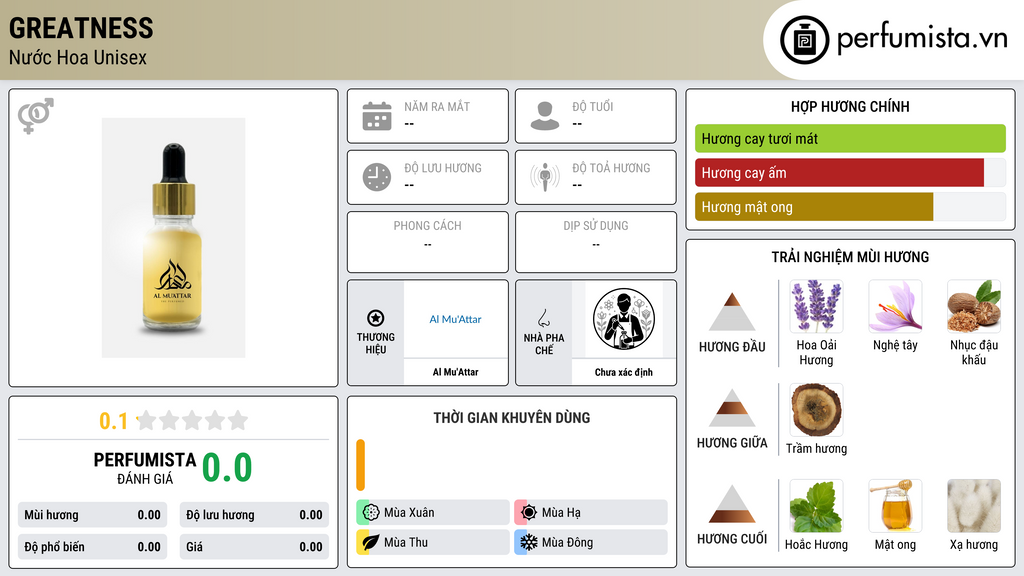Image resolution: width=1024 pixels, height=576 pixels.
Task: Click the Hương mật ong golden bar
Action: pos(814,206)
